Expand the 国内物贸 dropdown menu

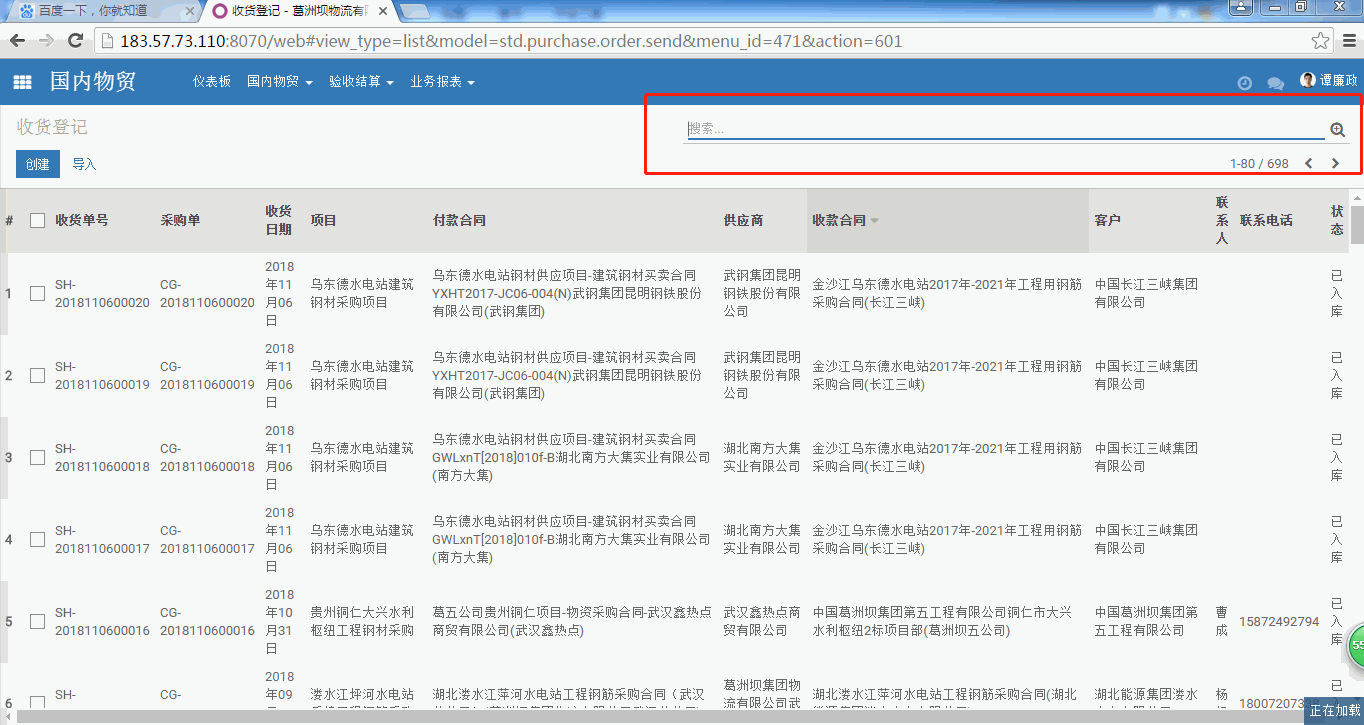pyautogui.click(x=279, y=82)
